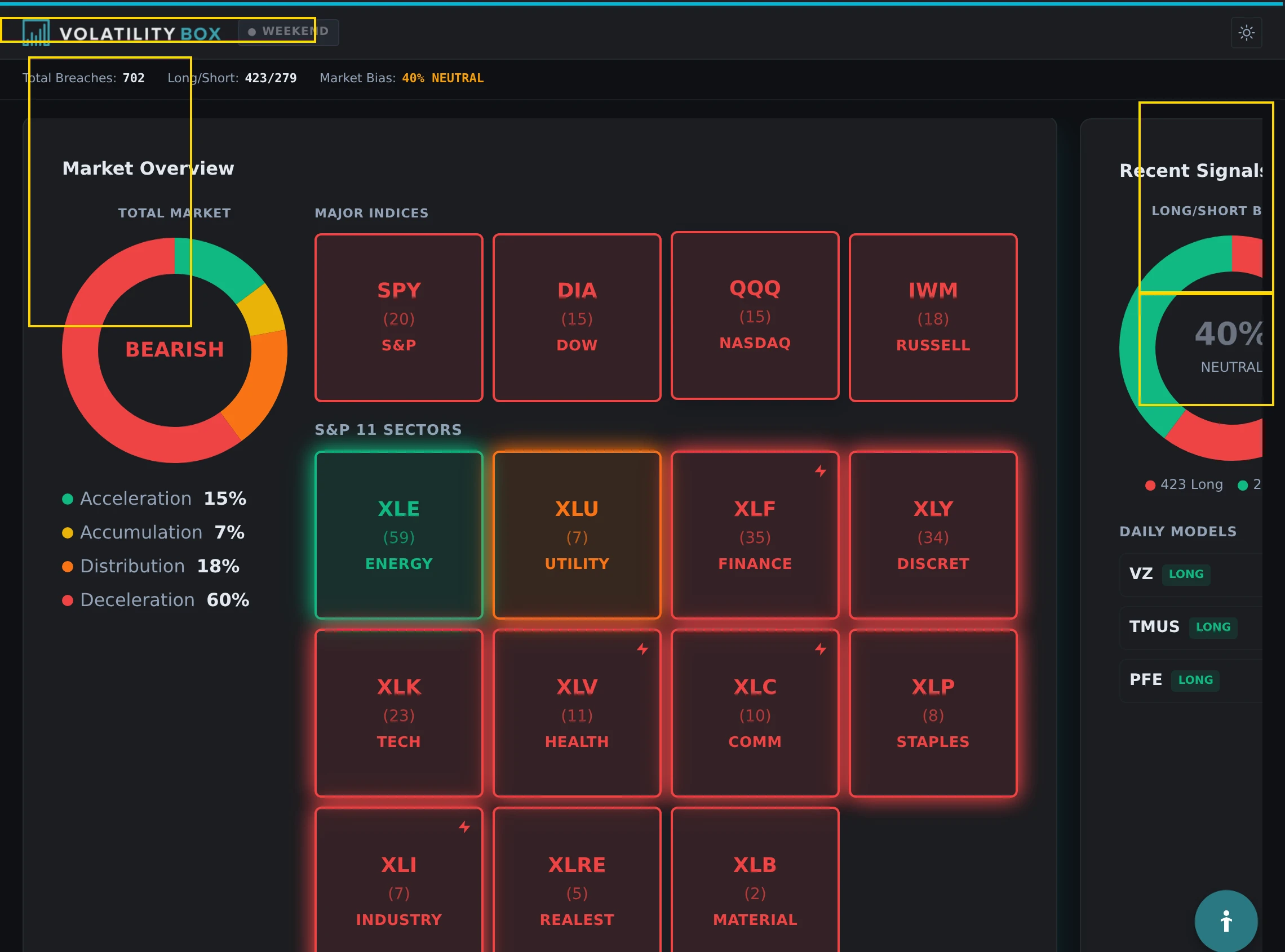Click the TMUS row in Daily Models
Image resolution: width=1285 pixels, height=952 pixels.
[x=1191, y=628]
